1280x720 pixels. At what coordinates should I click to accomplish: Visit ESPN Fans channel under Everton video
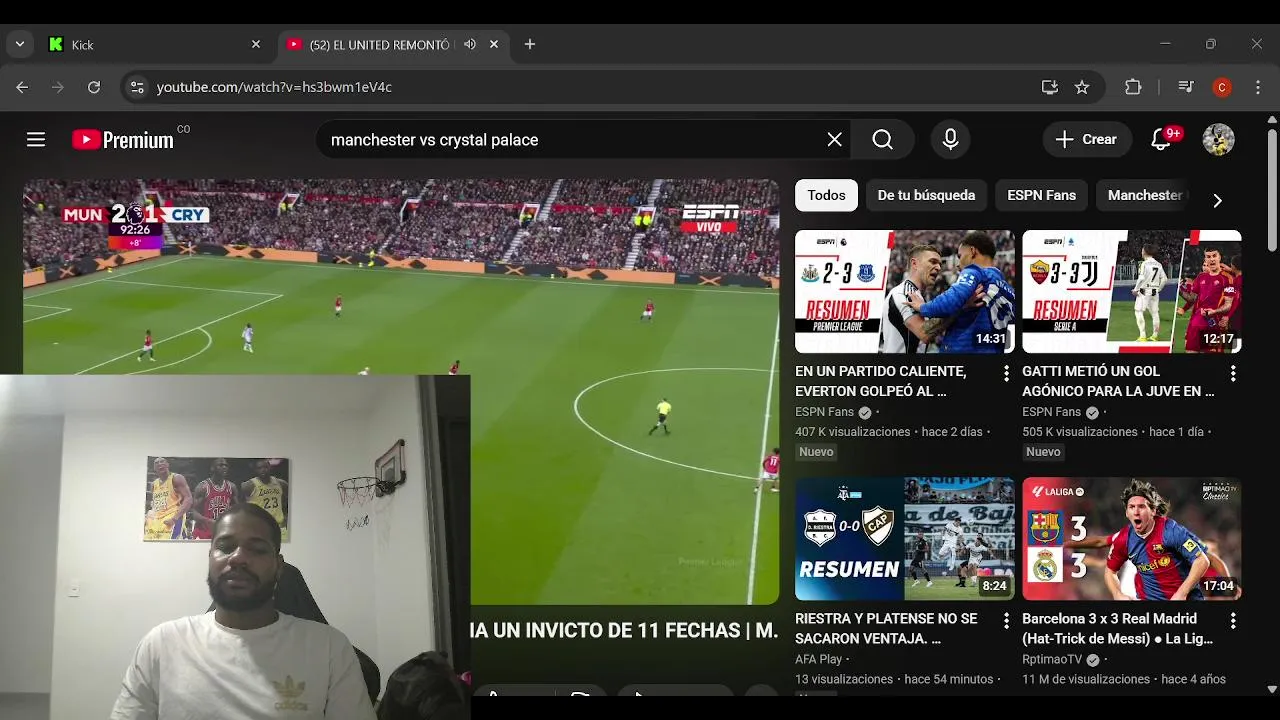824,412
